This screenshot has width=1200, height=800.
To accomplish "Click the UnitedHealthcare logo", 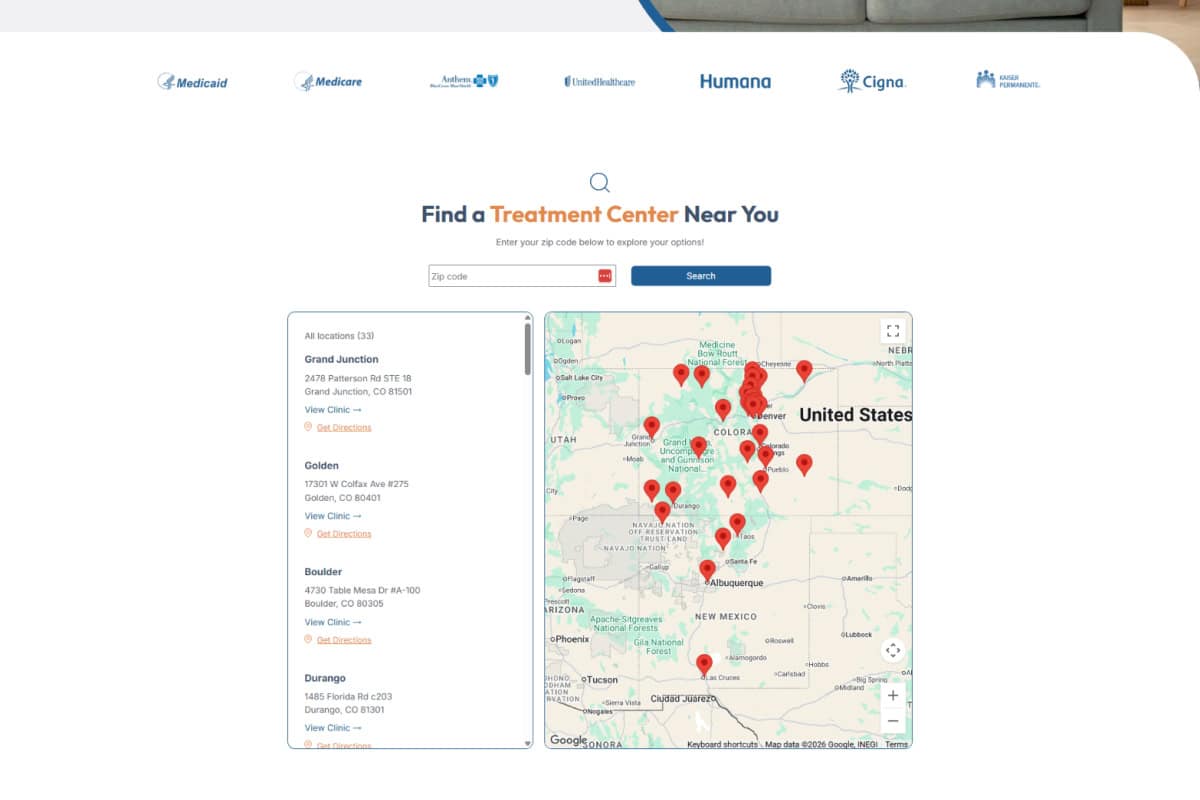I will pyautogui.click(x=600, y=81).
